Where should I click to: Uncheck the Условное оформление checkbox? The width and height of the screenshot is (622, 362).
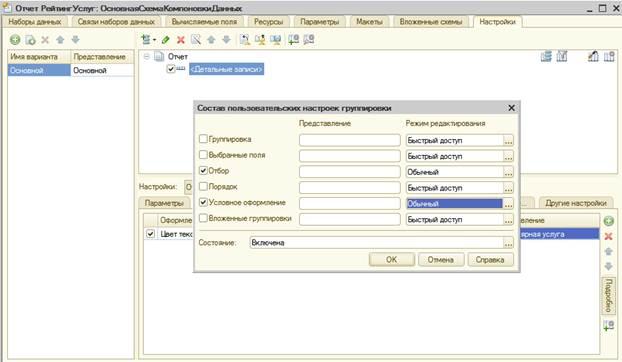(203, 202)
